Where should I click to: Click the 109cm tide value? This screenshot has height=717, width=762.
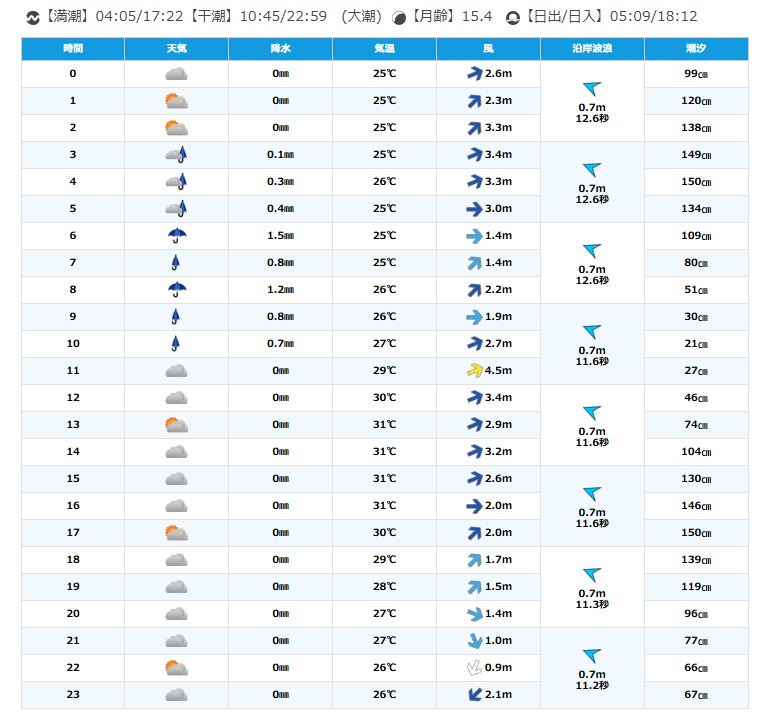(696, 236)
